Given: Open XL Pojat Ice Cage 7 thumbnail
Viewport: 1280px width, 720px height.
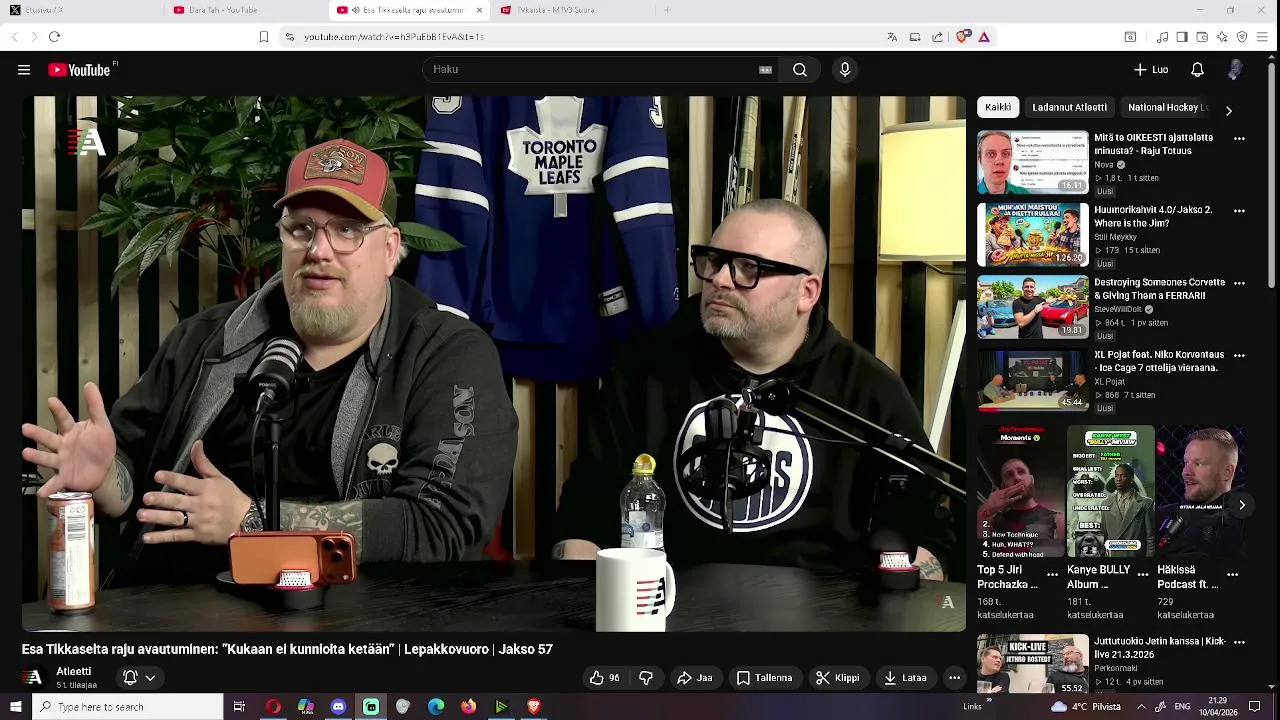Looking at the screenshot, I should tap(1033, 380).
